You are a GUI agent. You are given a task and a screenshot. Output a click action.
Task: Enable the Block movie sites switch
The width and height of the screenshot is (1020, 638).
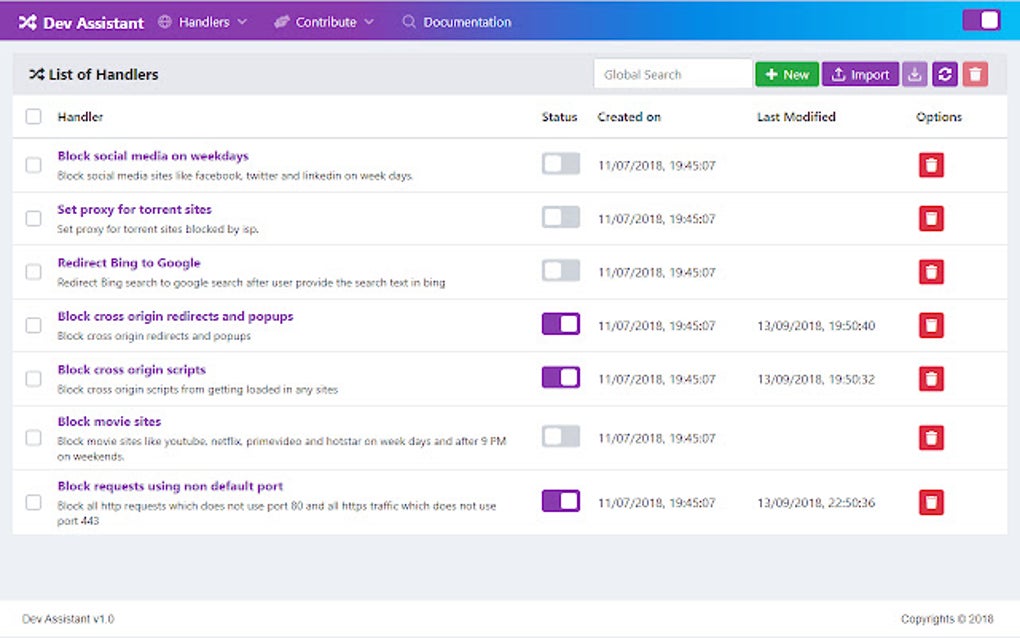coord(560,436)
